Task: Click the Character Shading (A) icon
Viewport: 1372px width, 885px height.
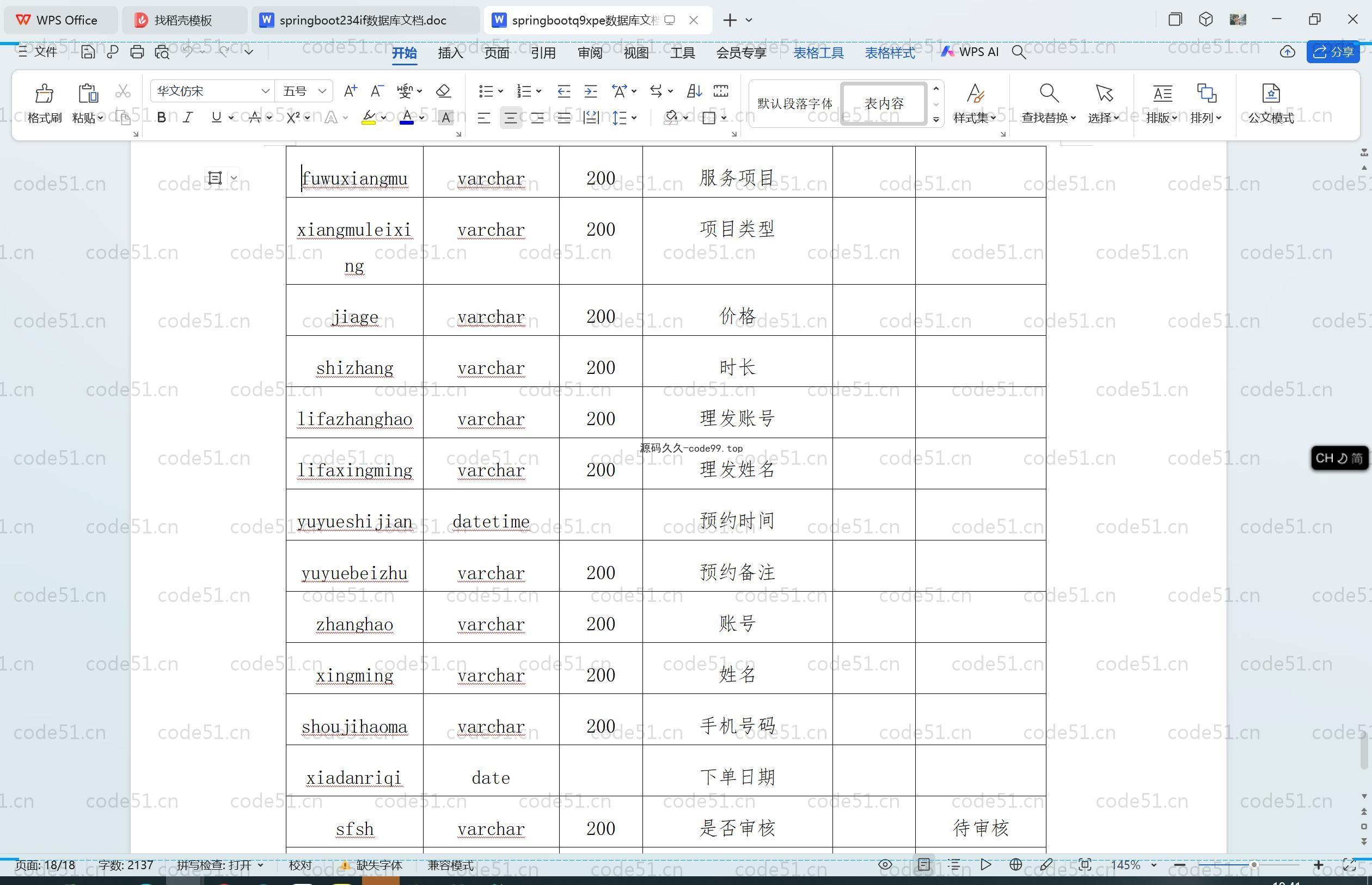Action: coord(445,118)
